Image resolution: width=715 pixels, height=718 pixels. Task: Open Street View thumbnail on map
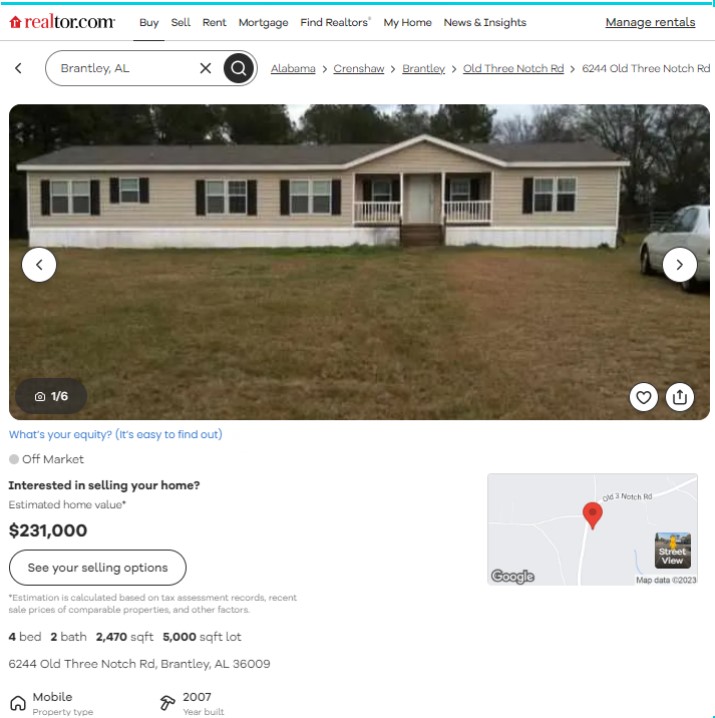coord(672,550)
